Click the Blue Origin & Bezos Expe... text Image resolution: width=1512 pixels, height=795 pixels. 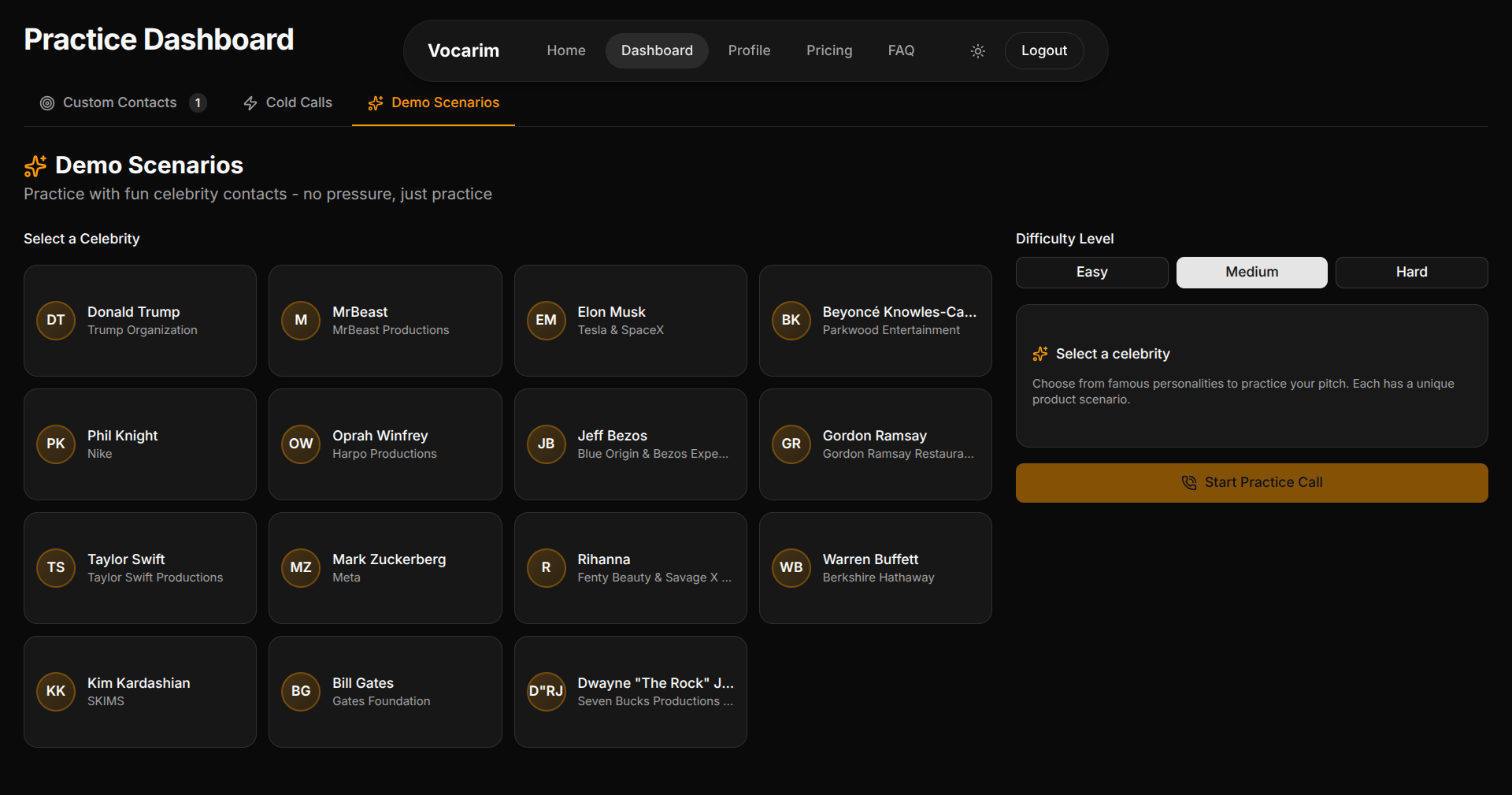pyautogui.click(x=653, y=454)
